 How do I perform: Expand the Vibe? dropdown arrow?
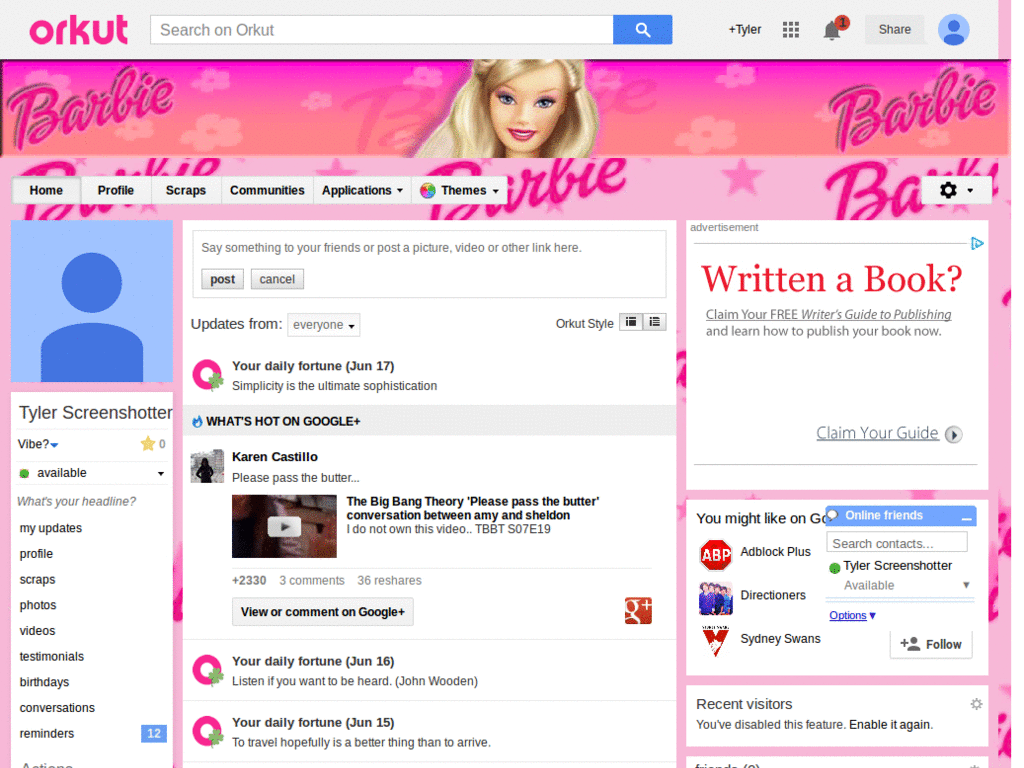click(54, 445)
